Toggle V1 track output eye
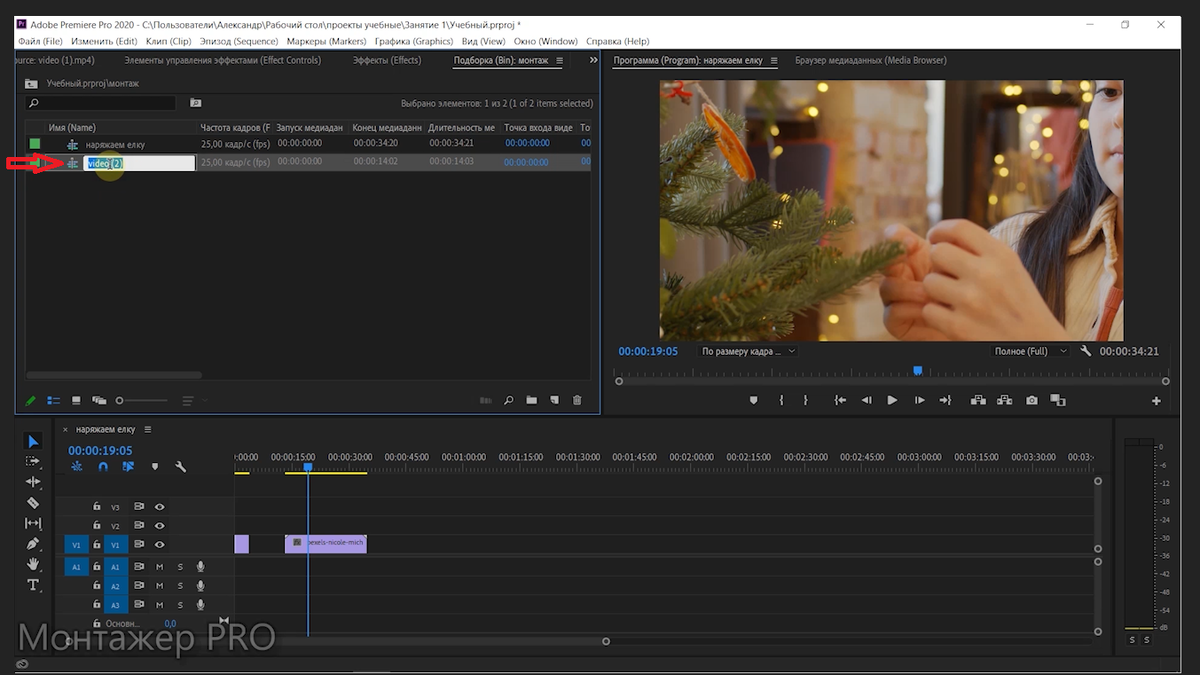Viewport: 1200px width, 675px height. (x=159, y=545)
